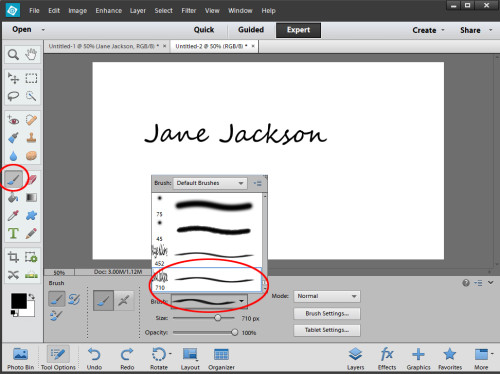This screenshot has width=500, height=374.
Task: Select the Zoom tool
Action: (13, 54)
